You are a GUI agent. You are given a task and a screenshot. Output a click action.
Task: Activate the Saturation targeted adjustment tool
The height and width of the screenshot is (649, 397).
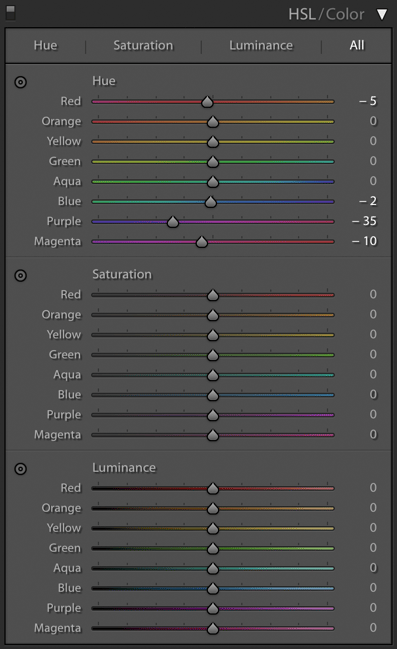point(20,275)
